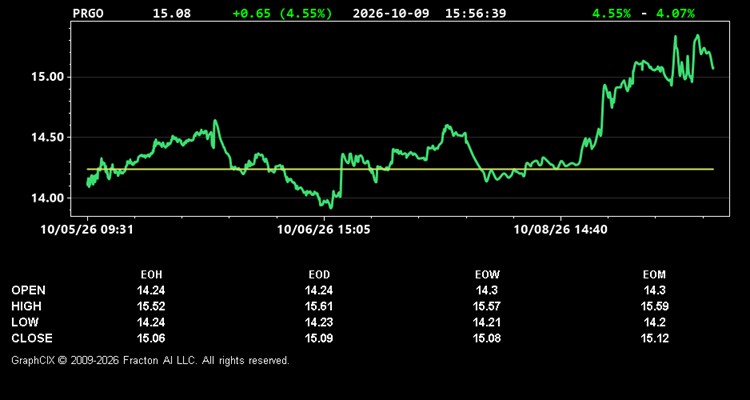This screenshot has width=750, height=400.
Task: Click the EOH column header
Action: (x=151, y=275)
